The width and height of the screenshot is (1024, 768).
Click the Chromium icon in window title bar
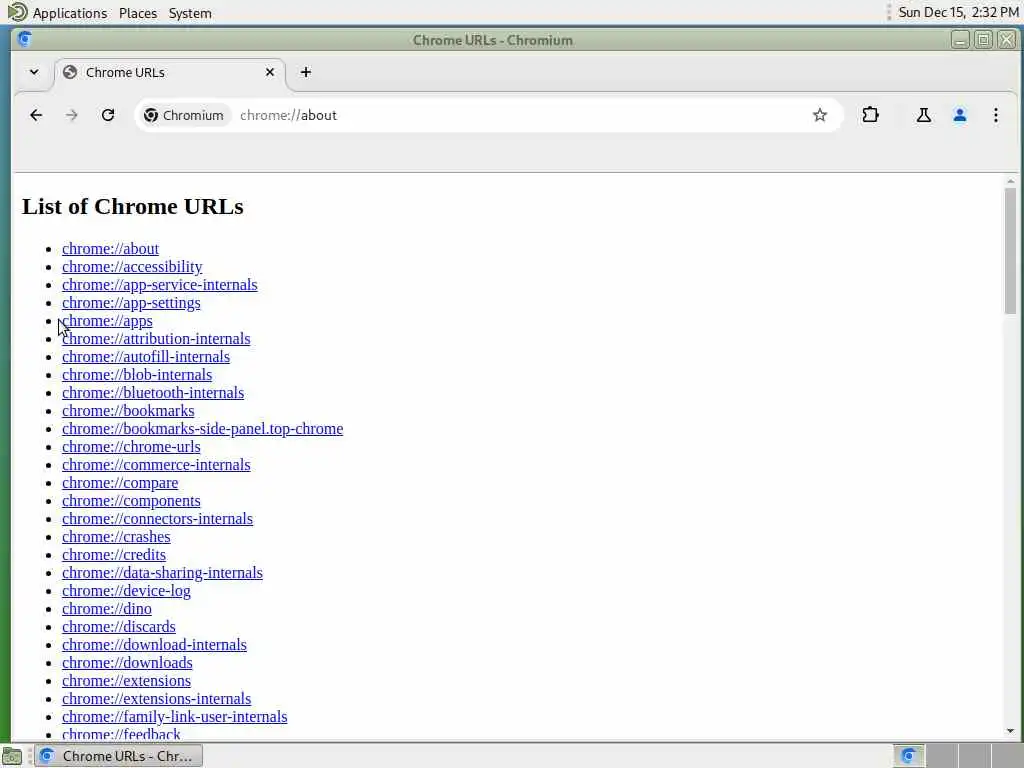coord(25,39)
